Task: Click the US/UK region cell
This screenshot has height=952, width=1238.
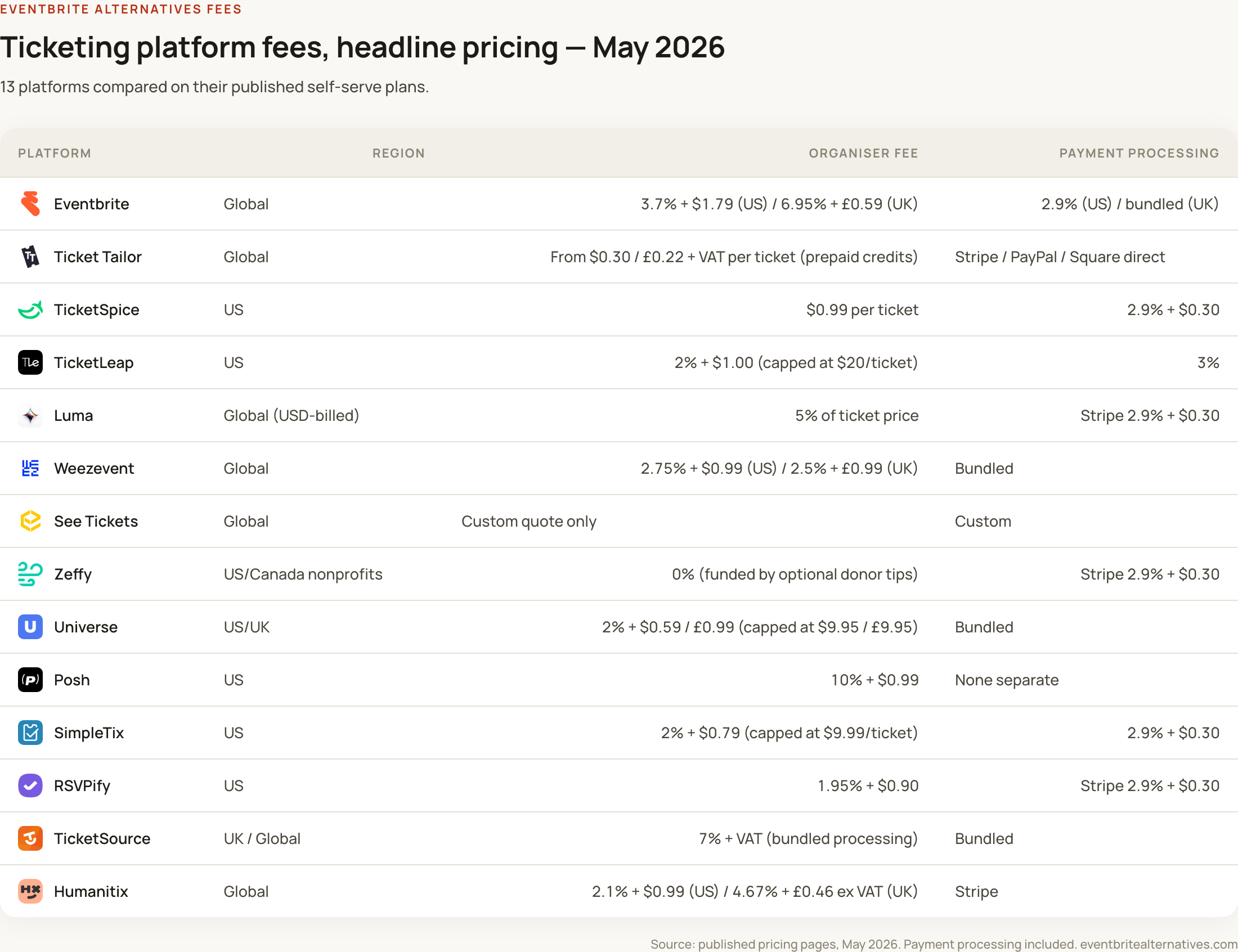Action: [246, 627]
